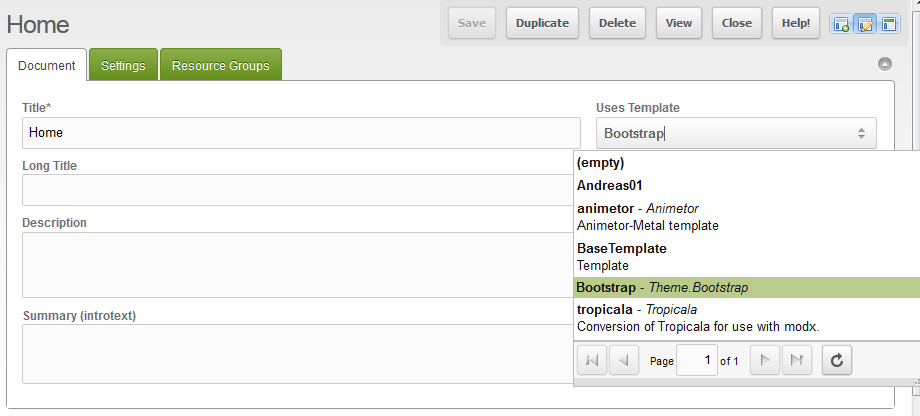Open the Uses Template dropdown arrow

(x=861, y=133)
